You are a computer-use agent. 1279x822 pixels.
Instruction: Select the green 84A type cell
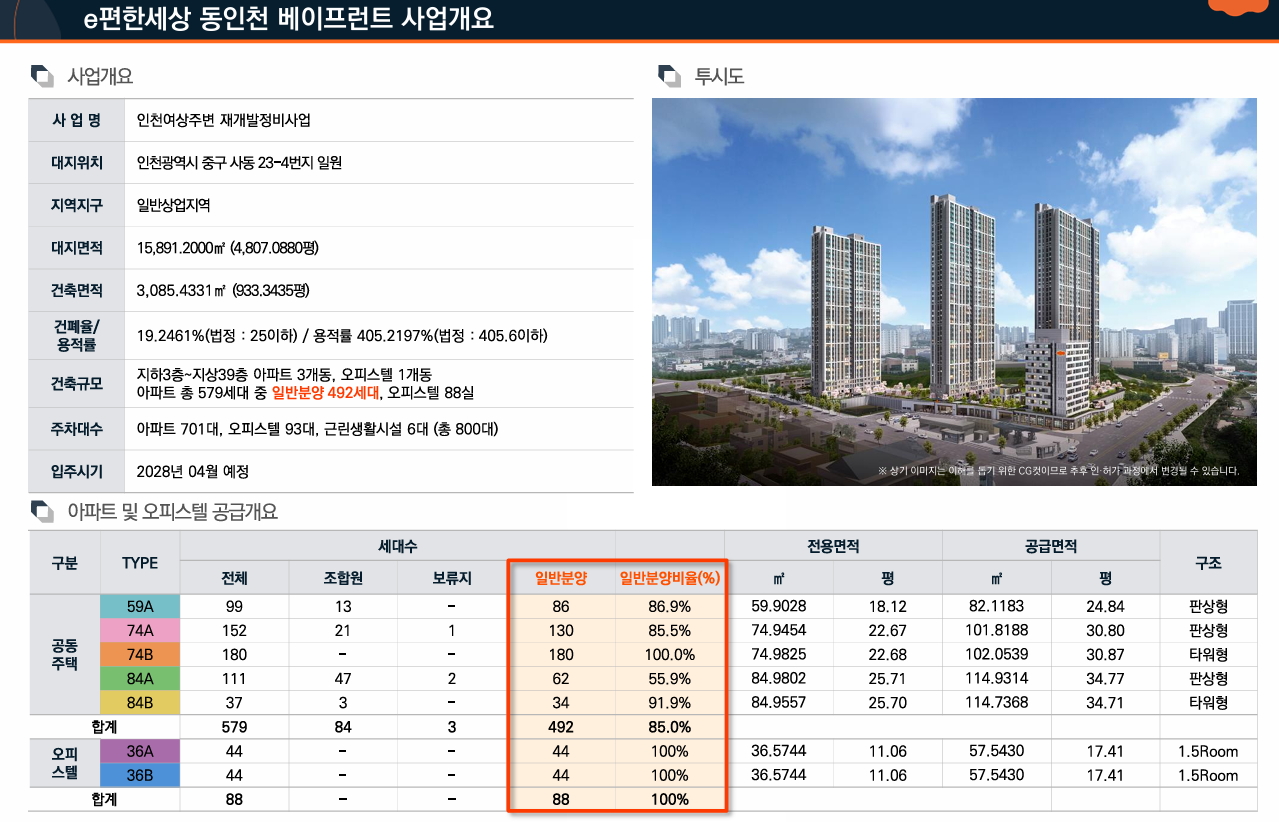140,679
